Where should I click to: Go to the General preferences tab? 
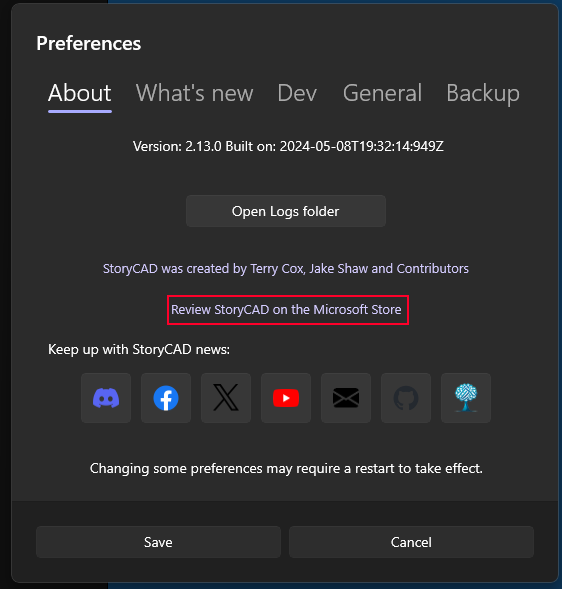pos(382,93)
